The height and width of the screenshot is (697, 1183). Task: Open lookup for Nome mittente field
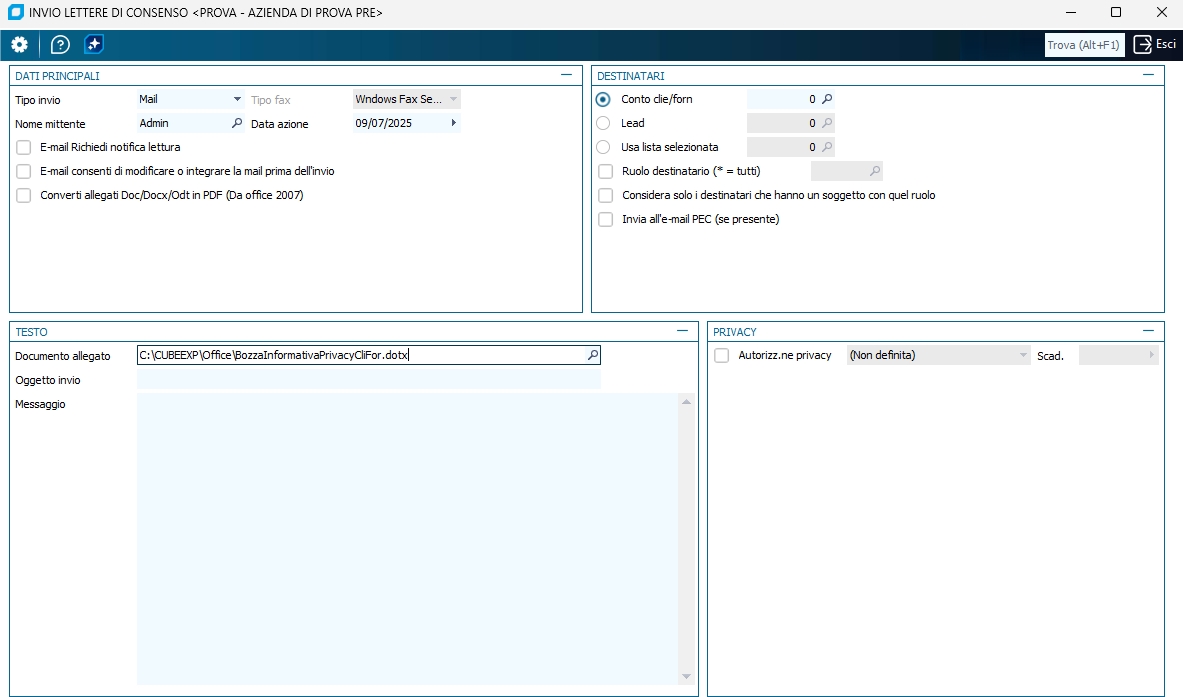[x=237, y=123]
